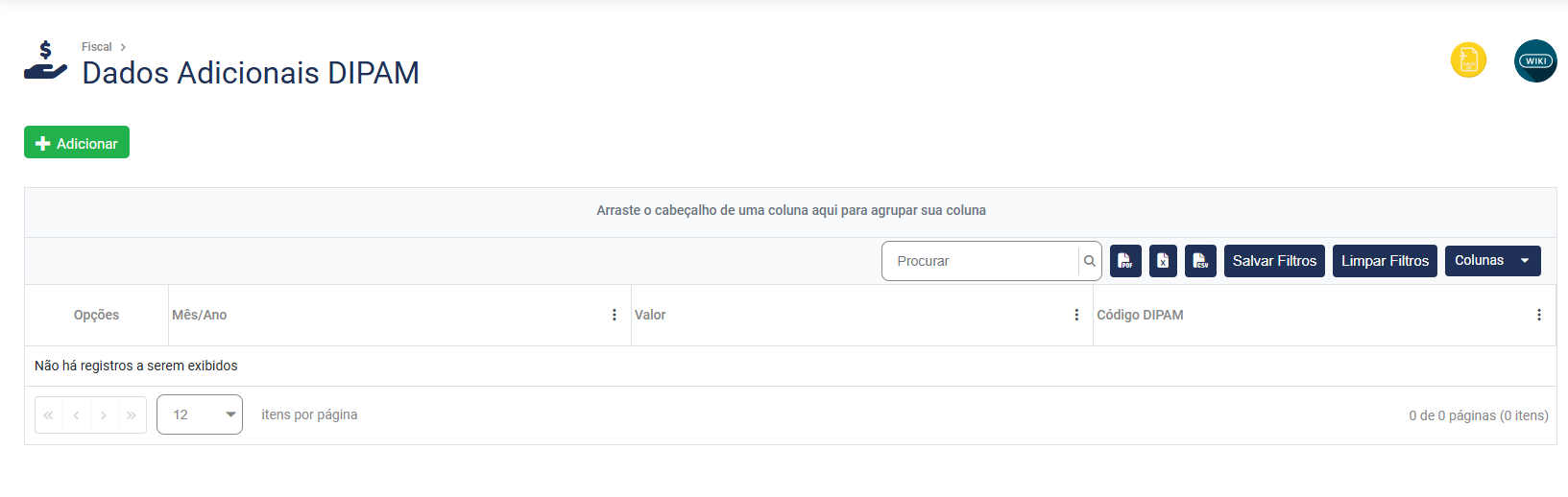Open the Valor column options menu
The image size is (1568, 497).
1076,315
